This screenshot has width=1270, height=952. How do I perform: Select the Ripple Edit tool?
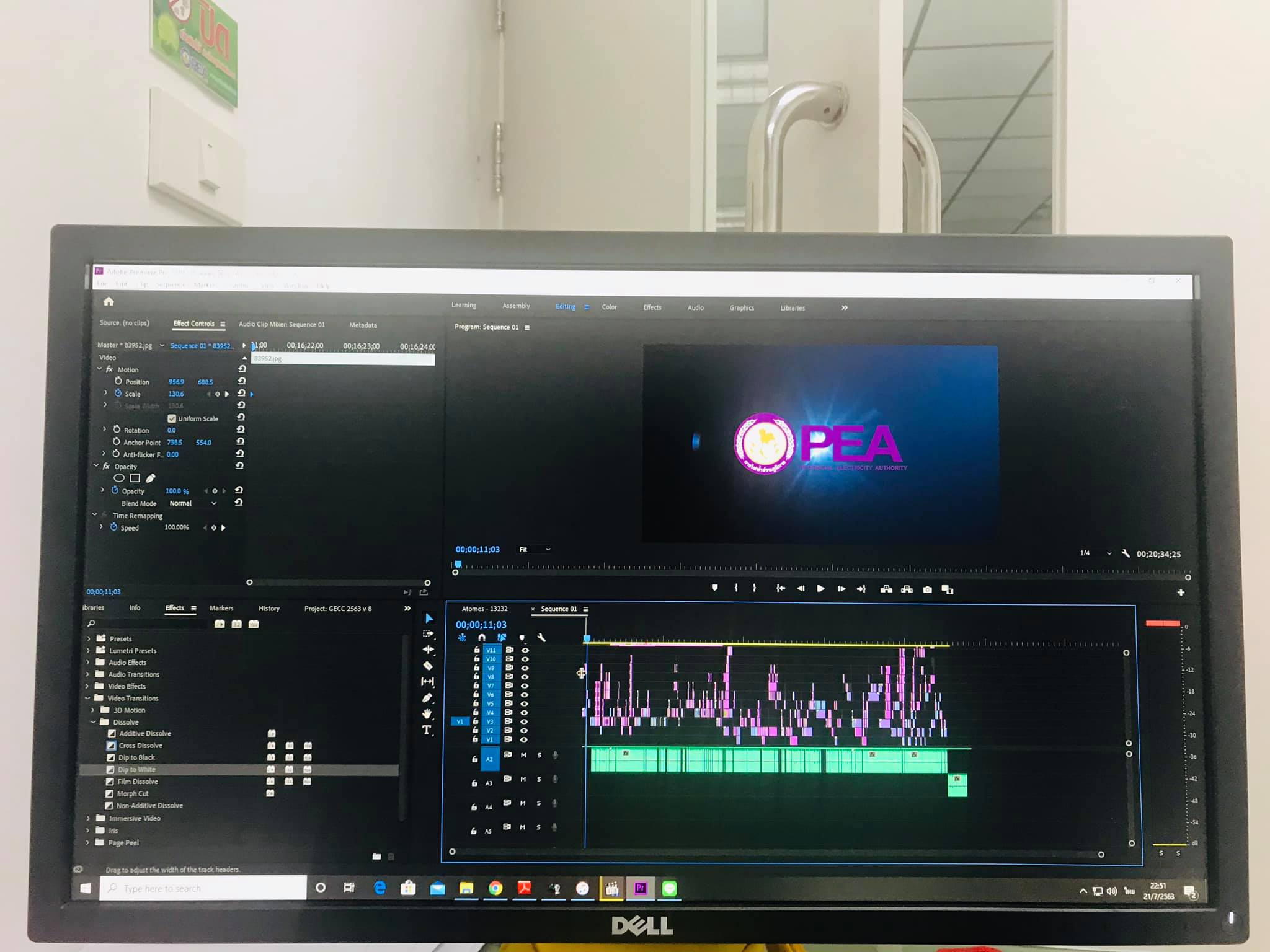(429, 650)
